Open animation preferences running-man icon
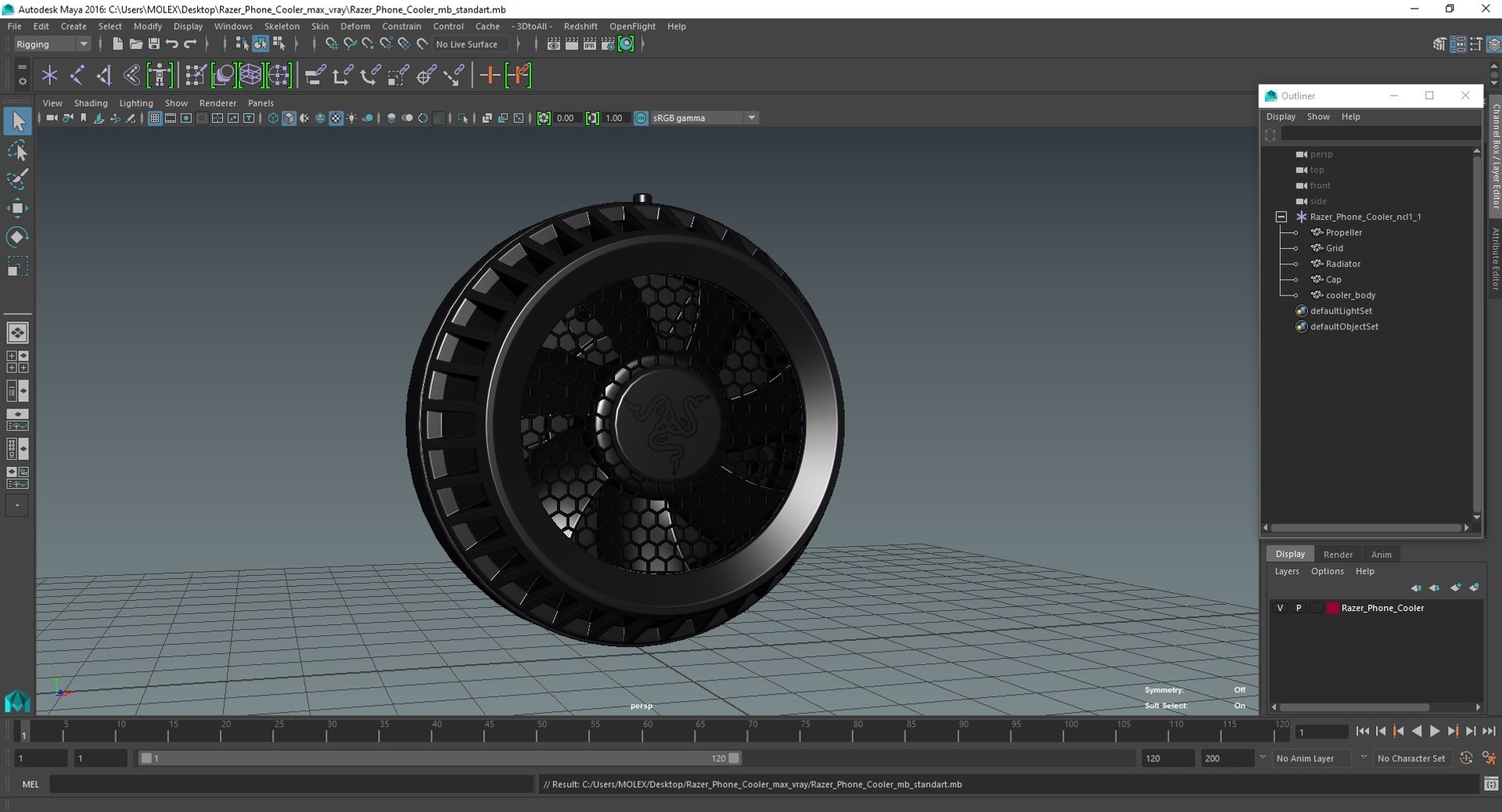Viewport: 1502px width, 812px height. tap(1489, 758)
